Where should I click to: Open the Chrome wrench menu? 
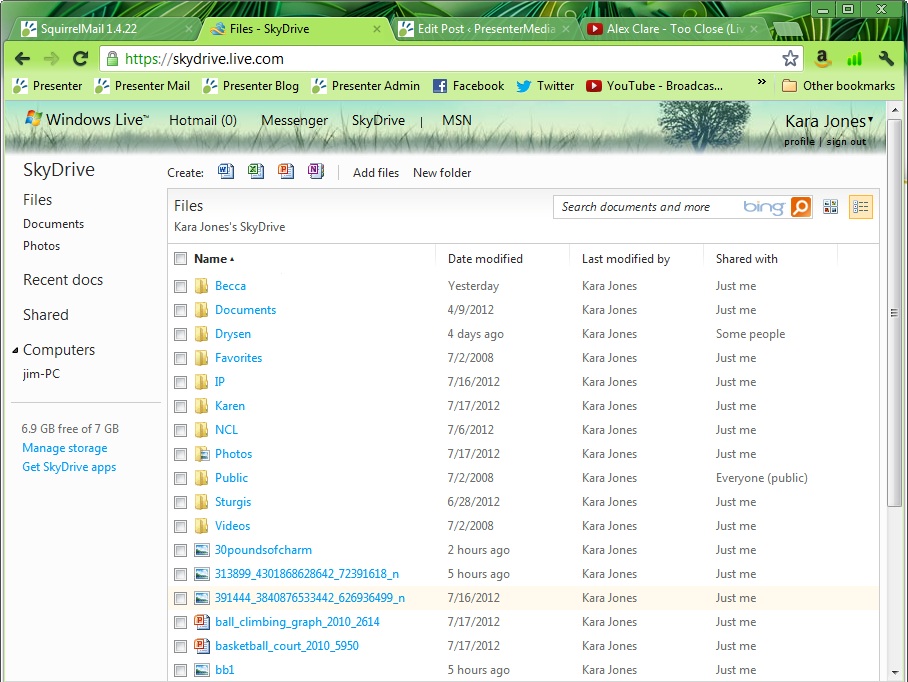pyautogui.click(x=886, y=58)
